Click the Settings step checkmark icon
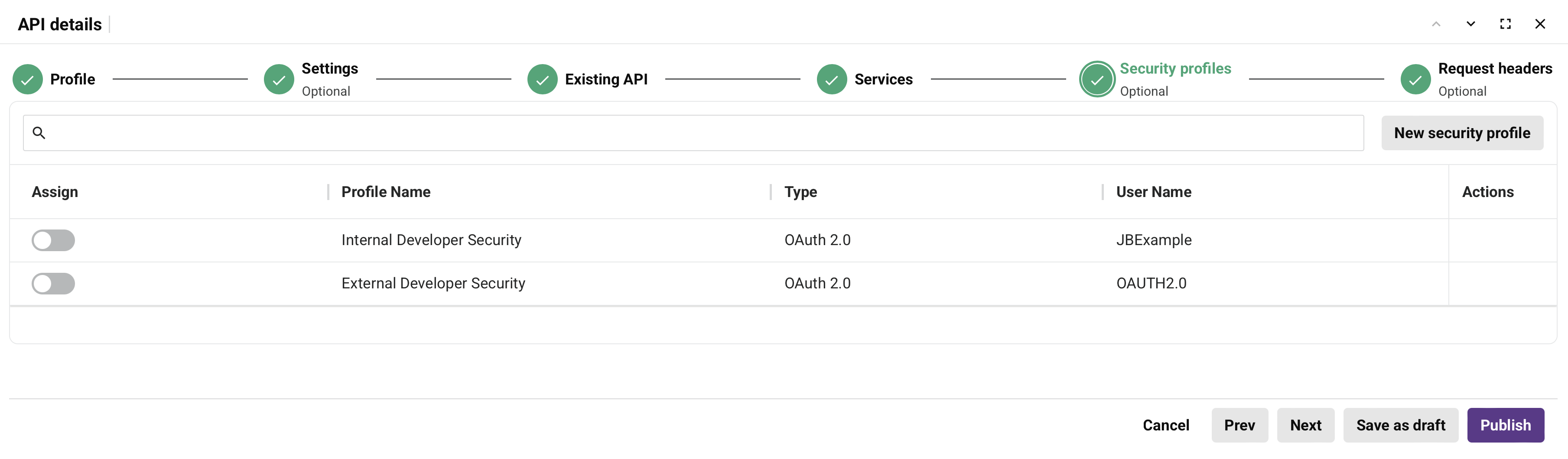The height and width of the screenshot is (459, 1568). [279, 78]
